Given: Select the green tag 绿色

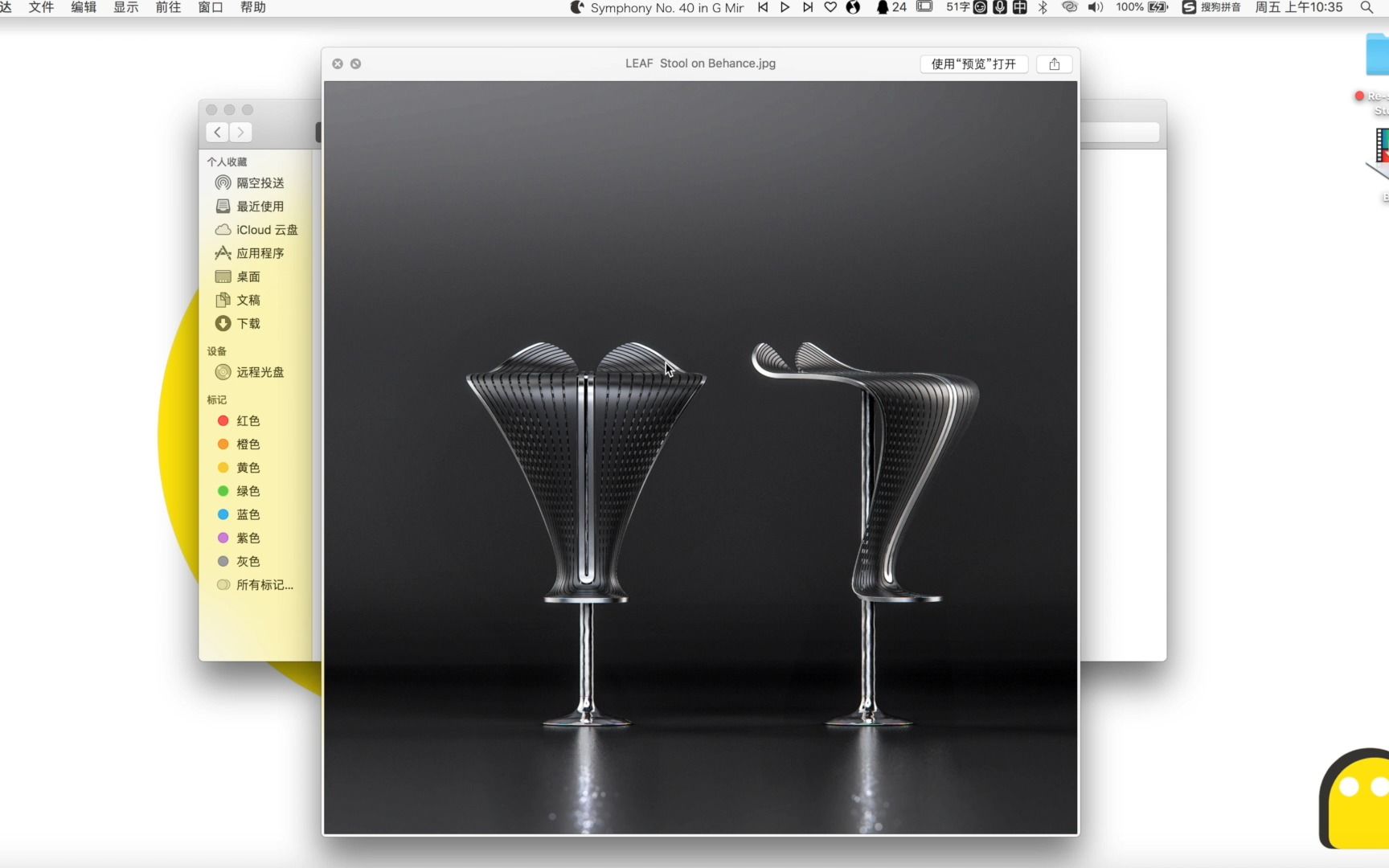Looking at the screenshot, I should 239,491.
